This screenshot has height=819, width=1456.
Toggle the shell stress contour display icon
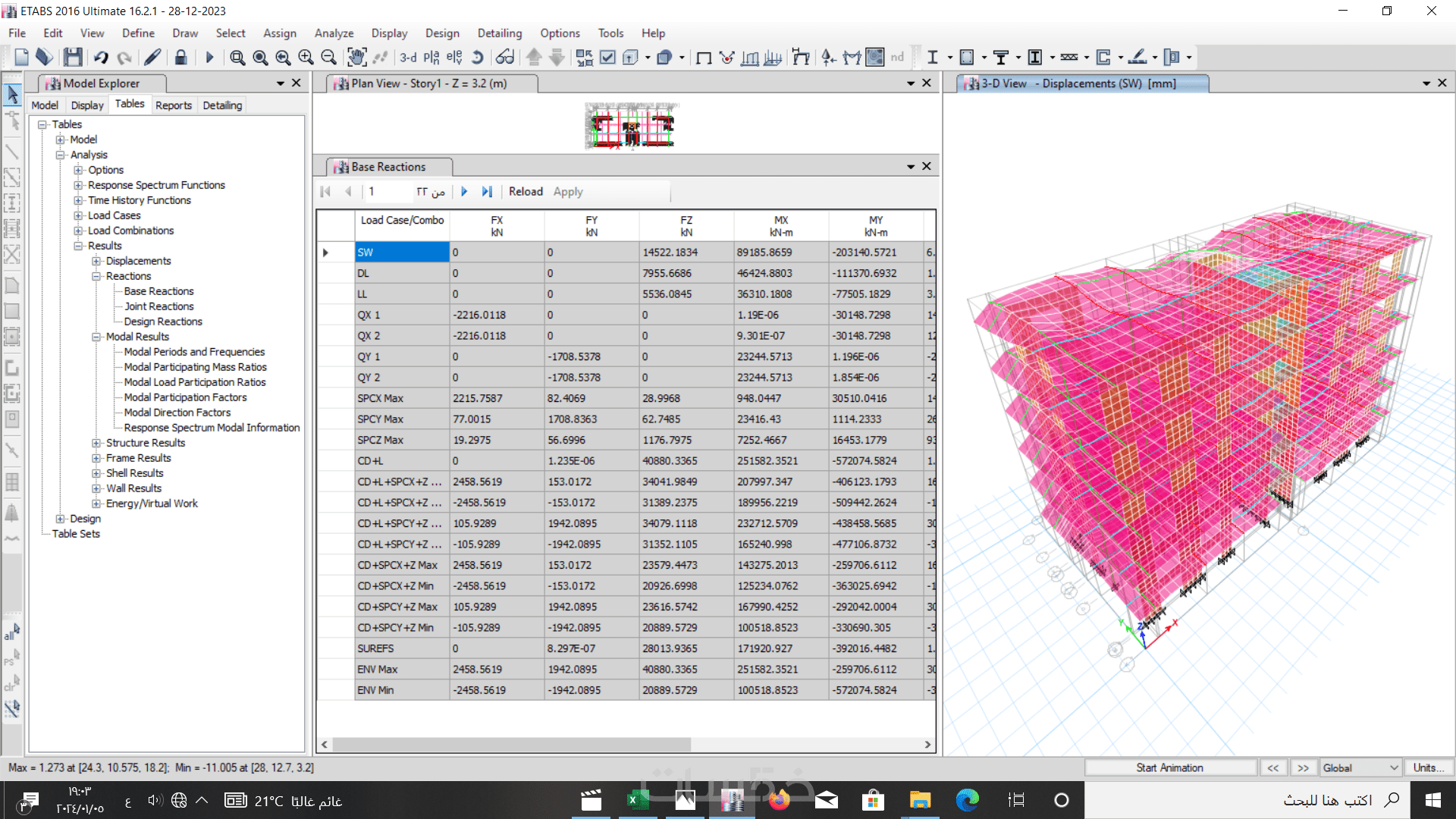click(874, 57)
